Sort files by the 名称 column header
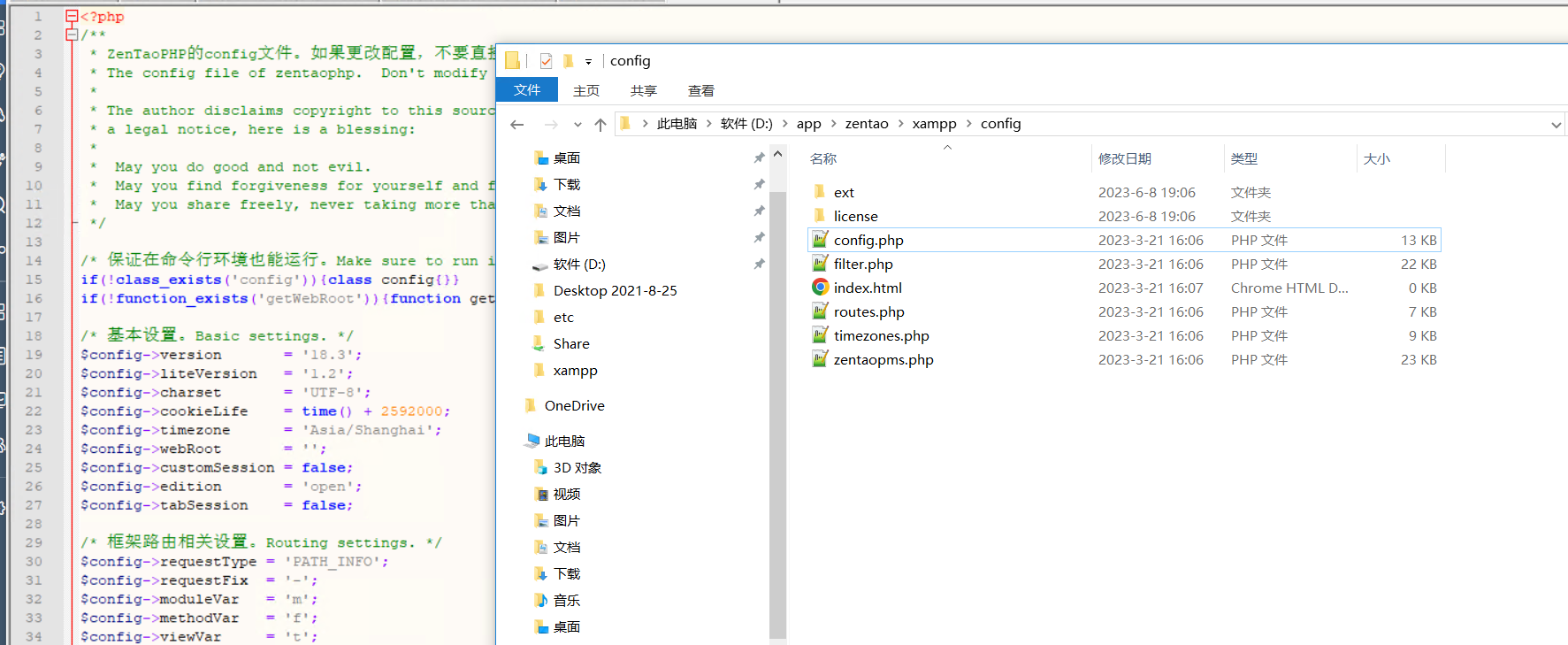The image size is (1568, 645). (823, 158)
